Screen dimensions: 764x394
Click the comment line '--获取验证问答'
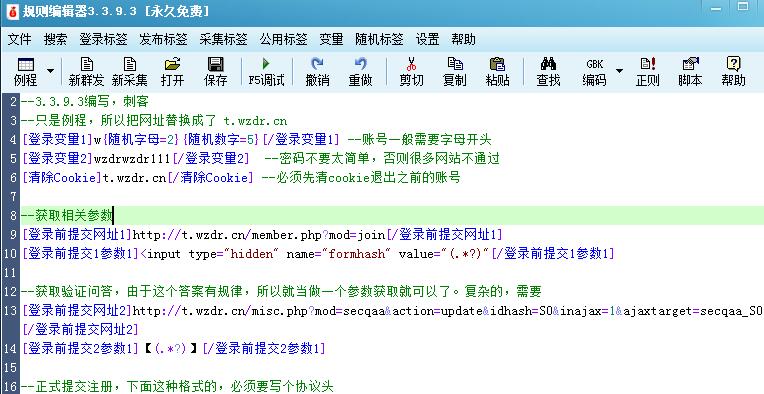281,292
